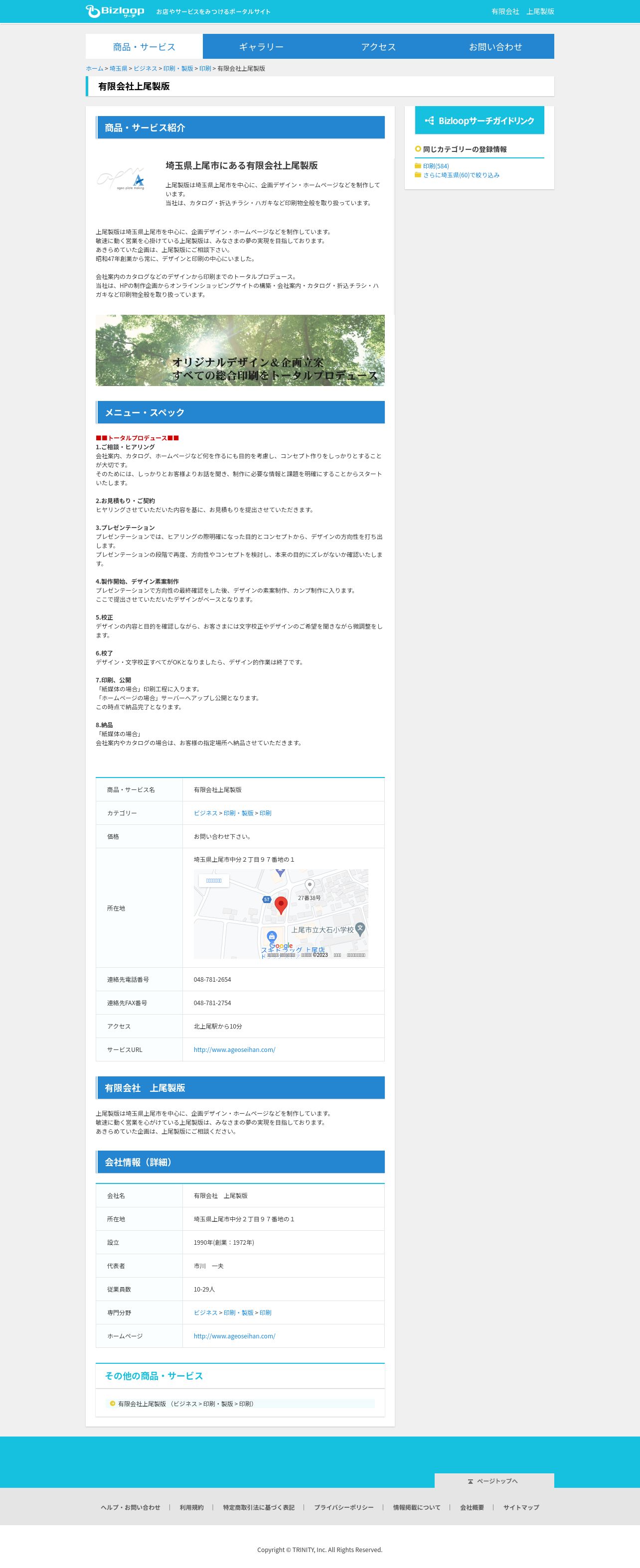The width and height of the screenshot is (640, 1568).
Task: Click お問い合わせ下さい。 price text
Action: (222, 836)
